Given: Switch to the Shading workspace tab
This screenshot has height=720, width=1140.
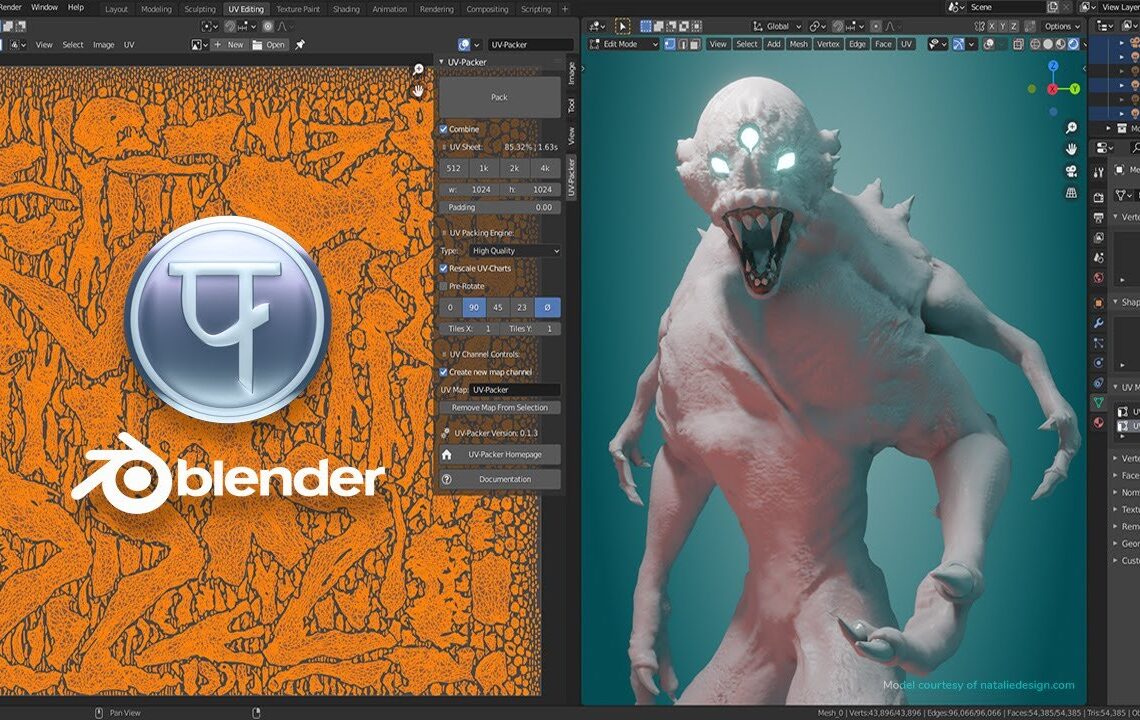Looking at the screenshot, I should (345, 9).
